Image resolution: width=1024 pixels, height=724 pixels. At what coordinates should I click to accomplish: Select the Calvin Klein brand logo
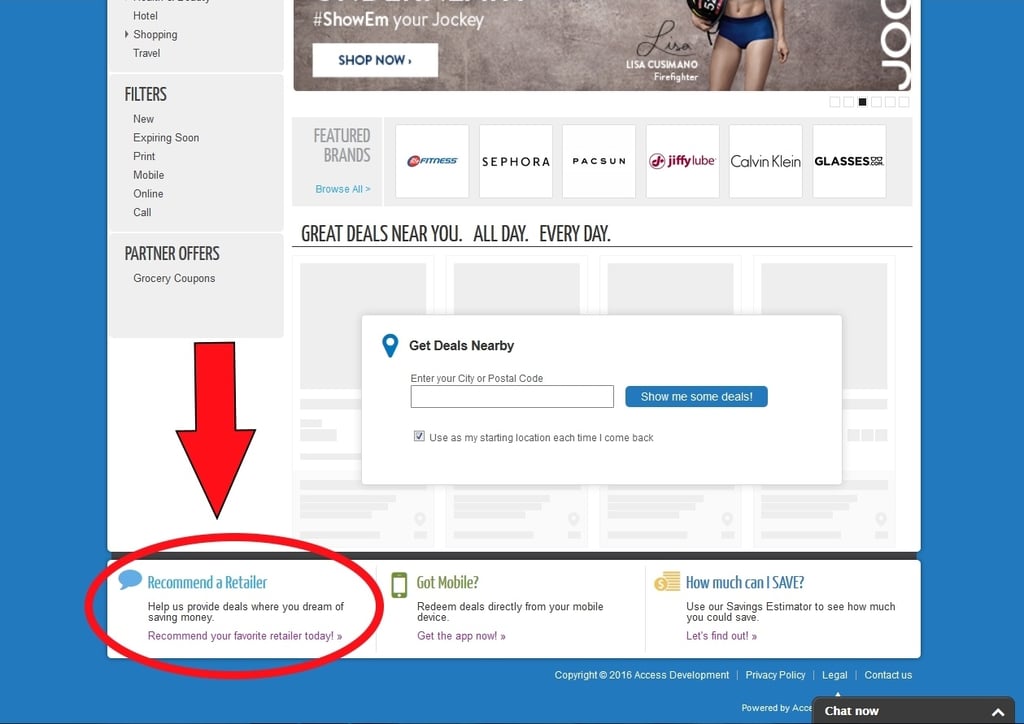click(765, 161)
